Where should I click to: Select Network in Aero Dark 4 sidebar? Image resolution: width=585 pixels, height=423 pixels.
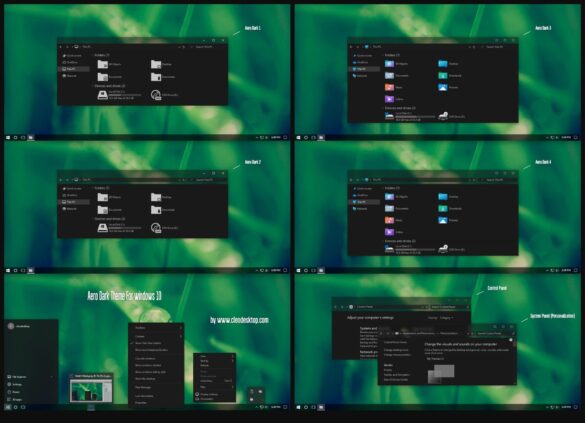[361, 209]
